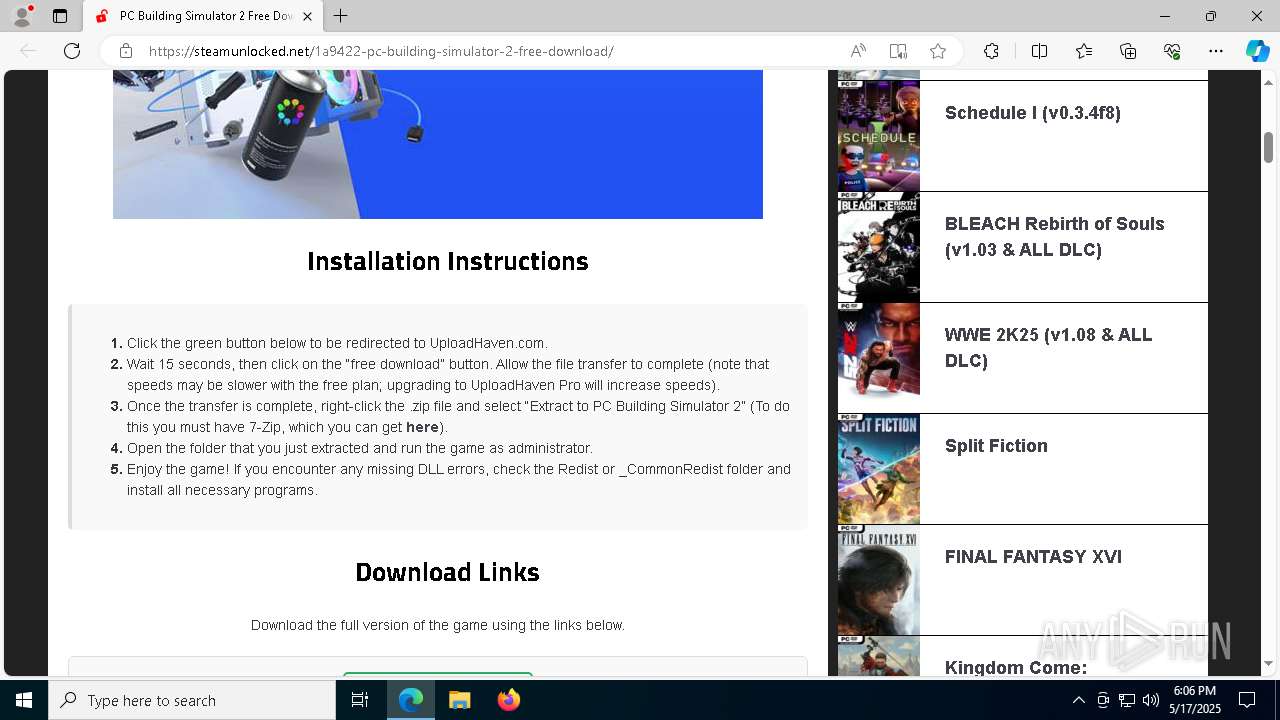Click the address bar URL
Viewport: 1280px width, 720px height.
[x=381, y=51]
